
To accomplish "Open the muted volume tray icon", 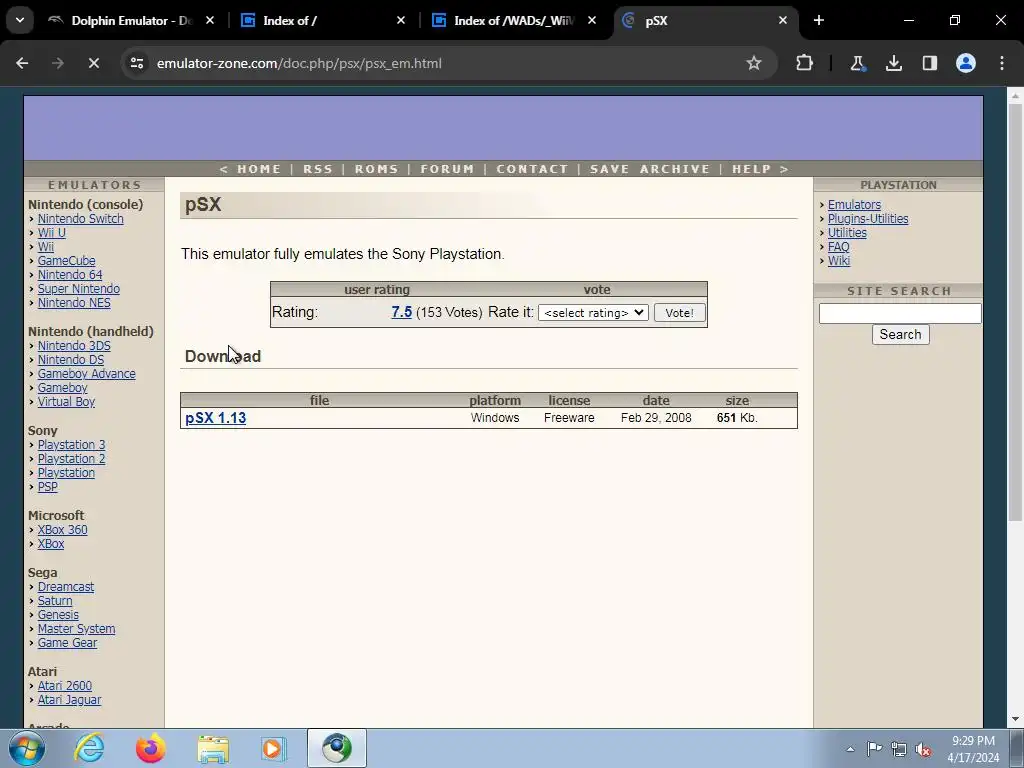I will coord(923,749).
